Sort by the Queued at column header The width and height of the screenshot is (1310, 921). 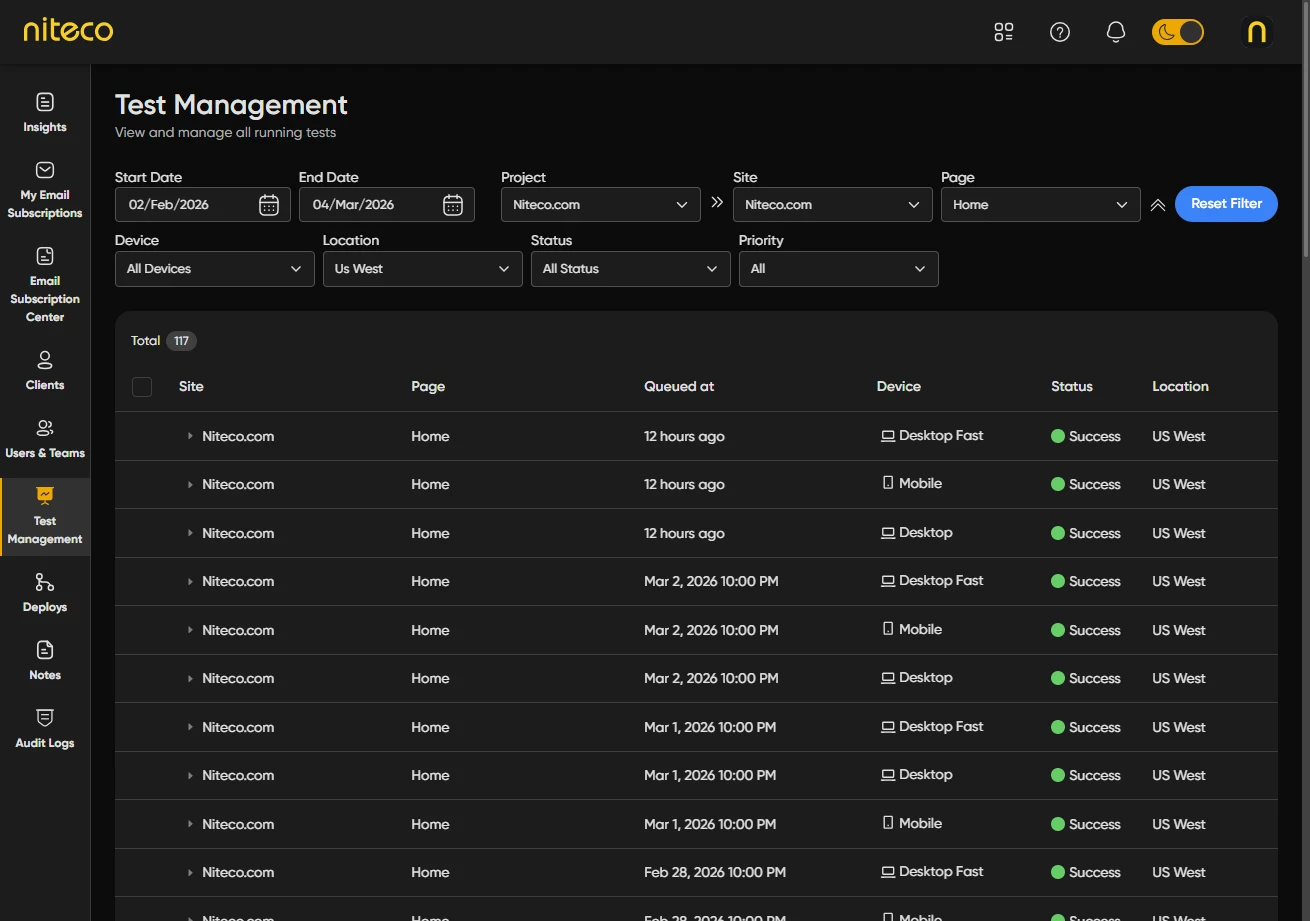pos(679,387)
